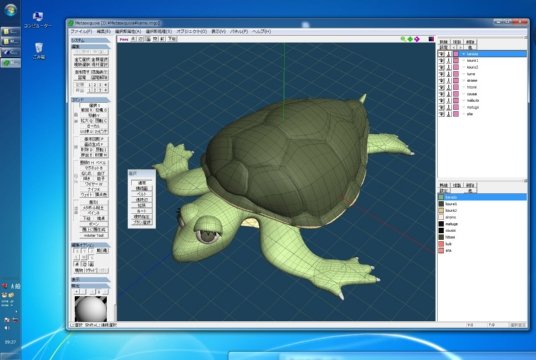
Task: Select the hitomi object in object list
Action: coord(472,87)
